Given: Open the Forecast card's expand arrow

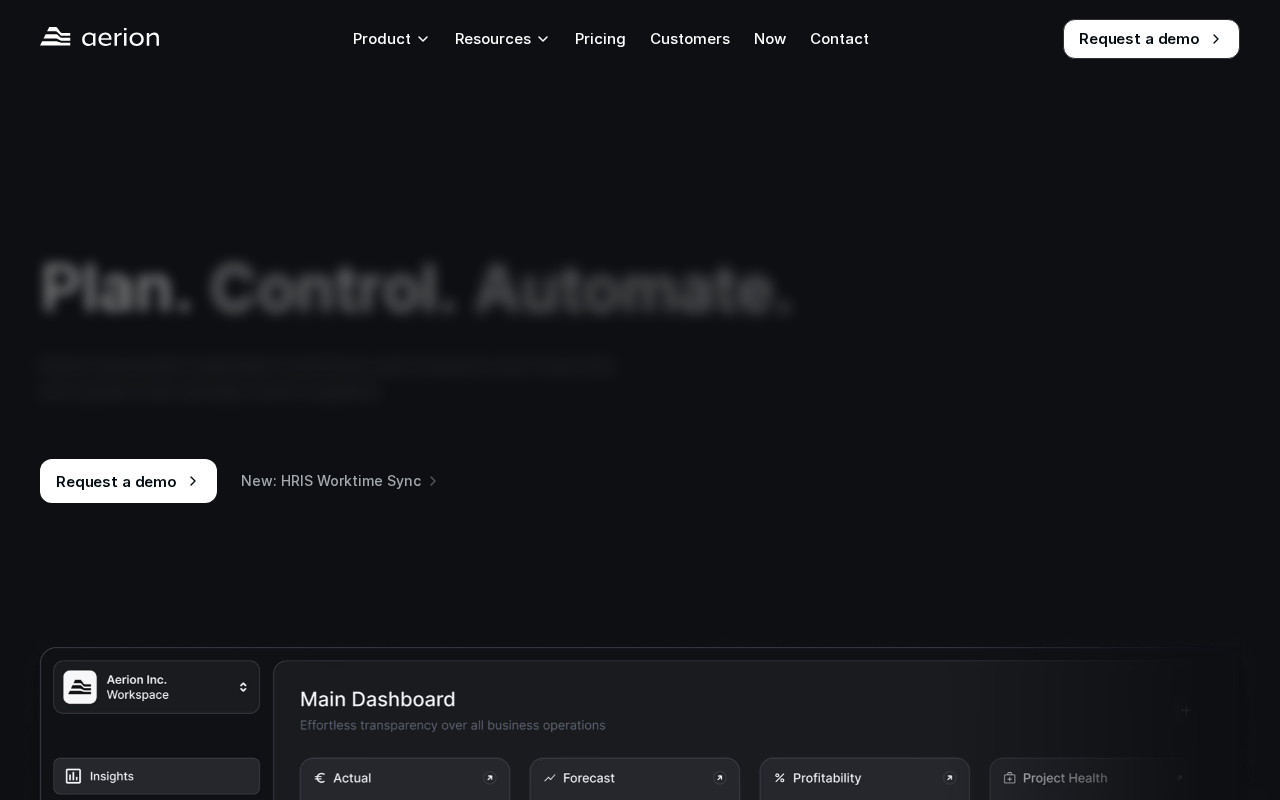Looking at the screenshot, I should (719, 778).
